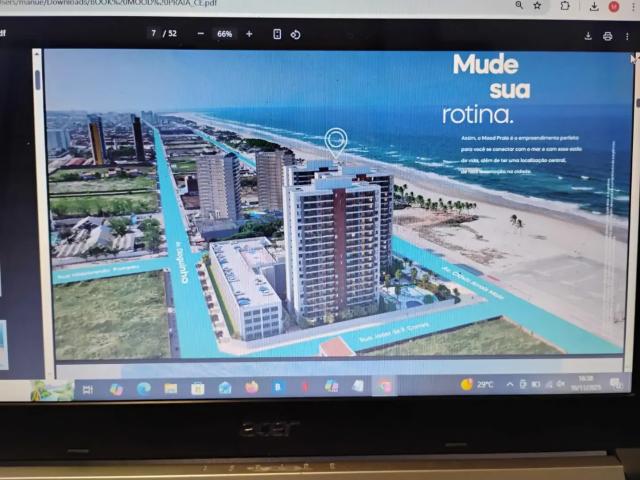The image size is (640, 480).
Task: Click the fit to page icon
Action: 277,34
